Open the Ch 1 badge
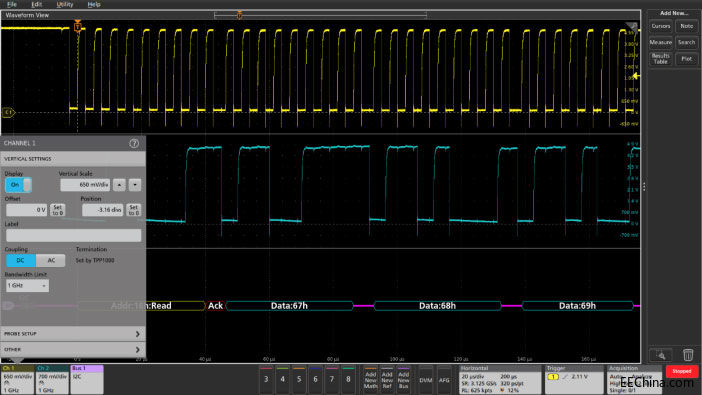Image resolution: width=702 pixels, height=395 pixels. 17,379
